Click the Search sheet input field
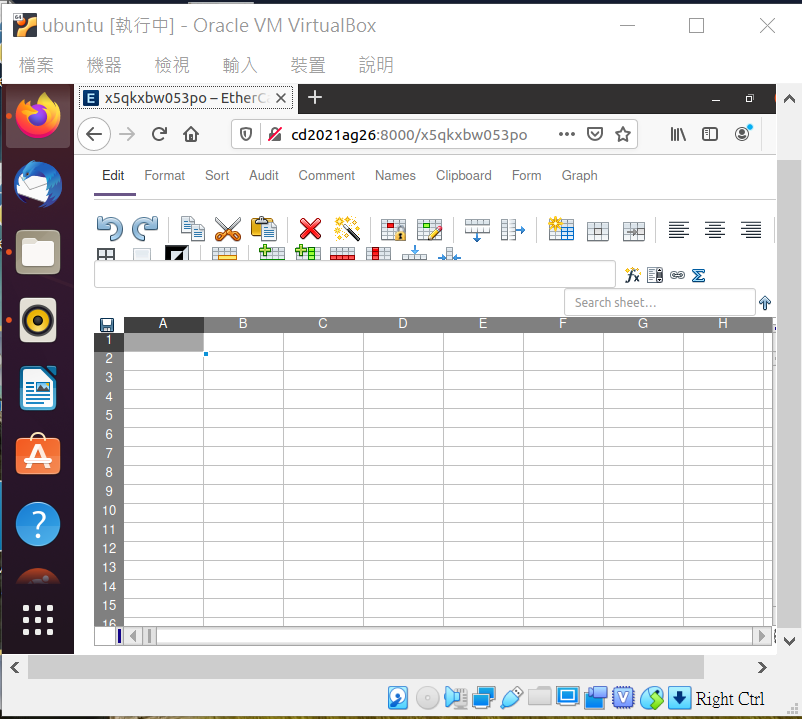Screen dimensions: 802x719 660,302
